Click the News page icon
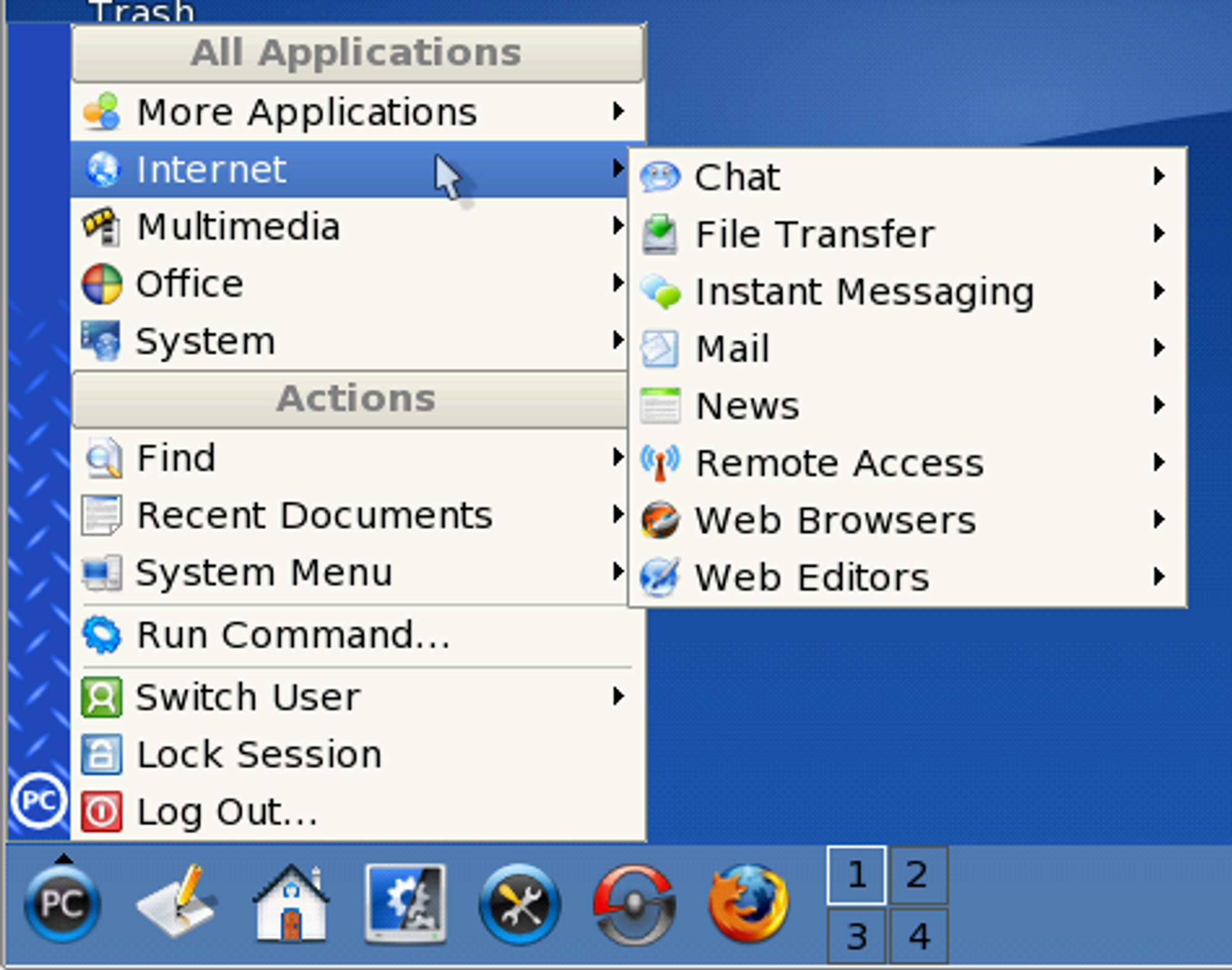 660,406
